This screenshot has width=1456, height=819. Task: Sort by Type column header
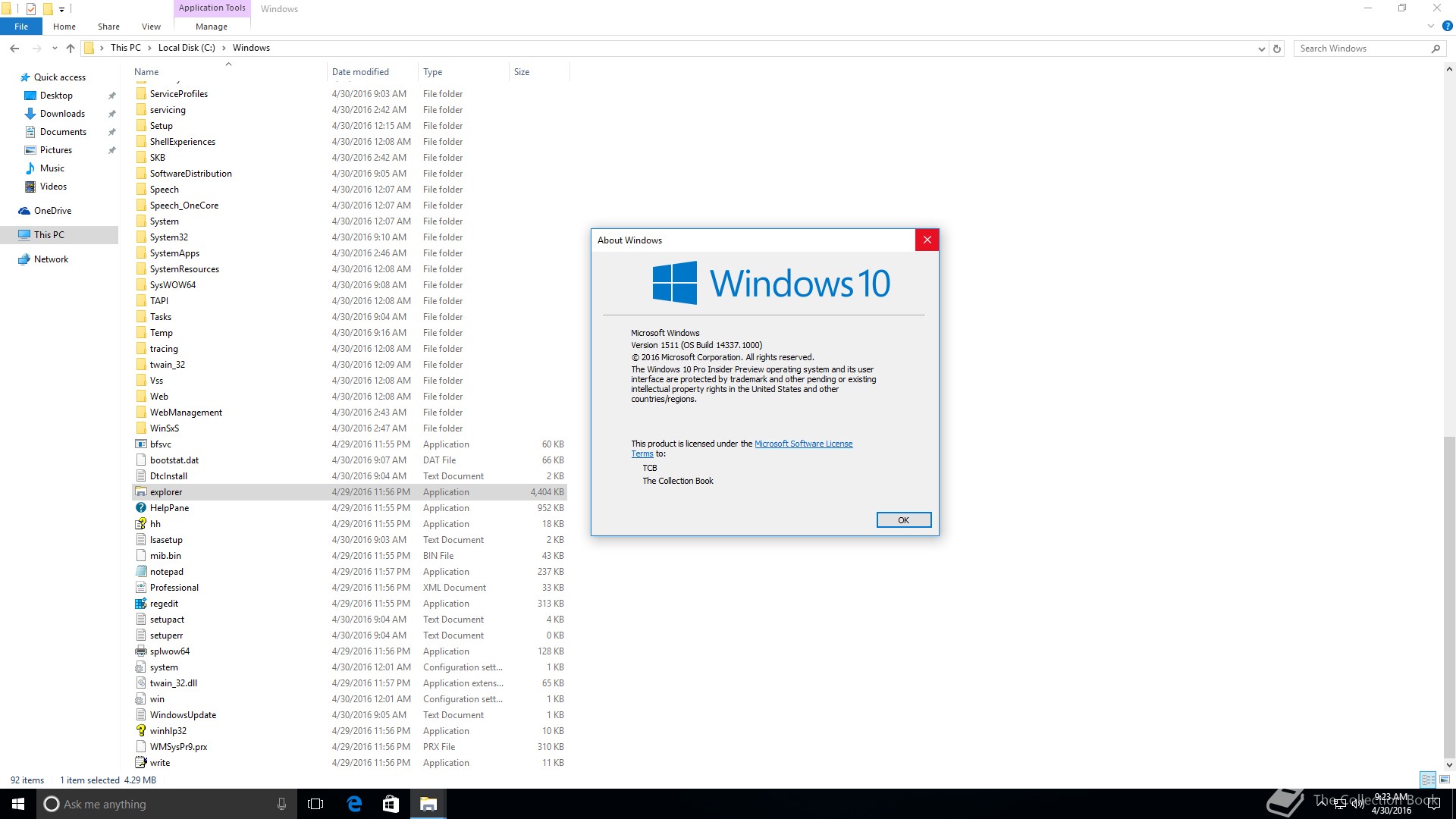click(463, 72)
